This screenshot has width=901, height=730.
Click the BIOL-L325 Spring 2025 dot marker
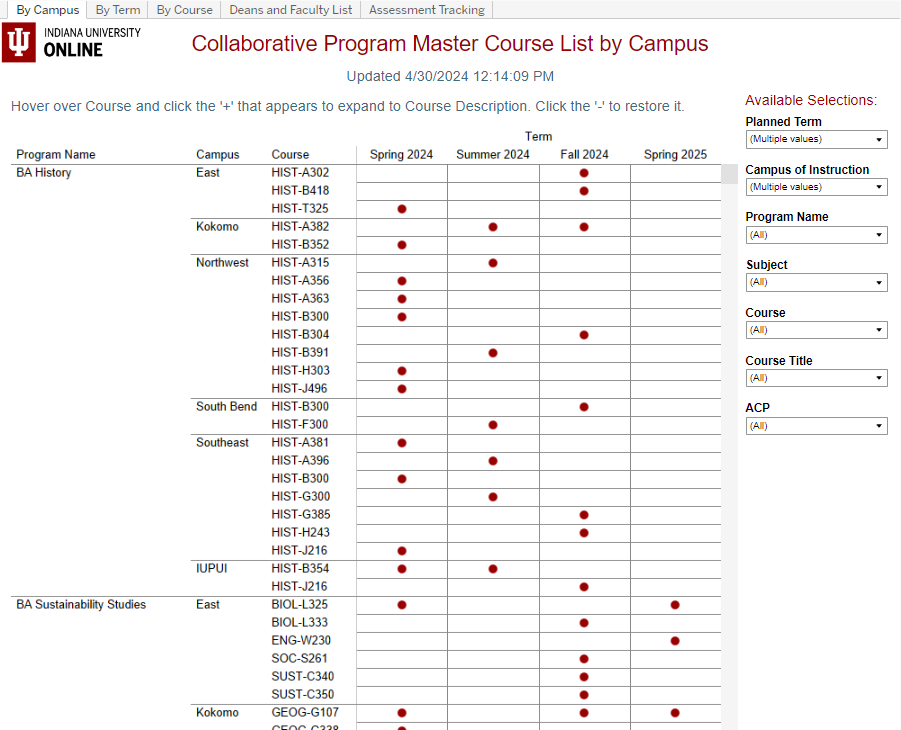(675, 605)
